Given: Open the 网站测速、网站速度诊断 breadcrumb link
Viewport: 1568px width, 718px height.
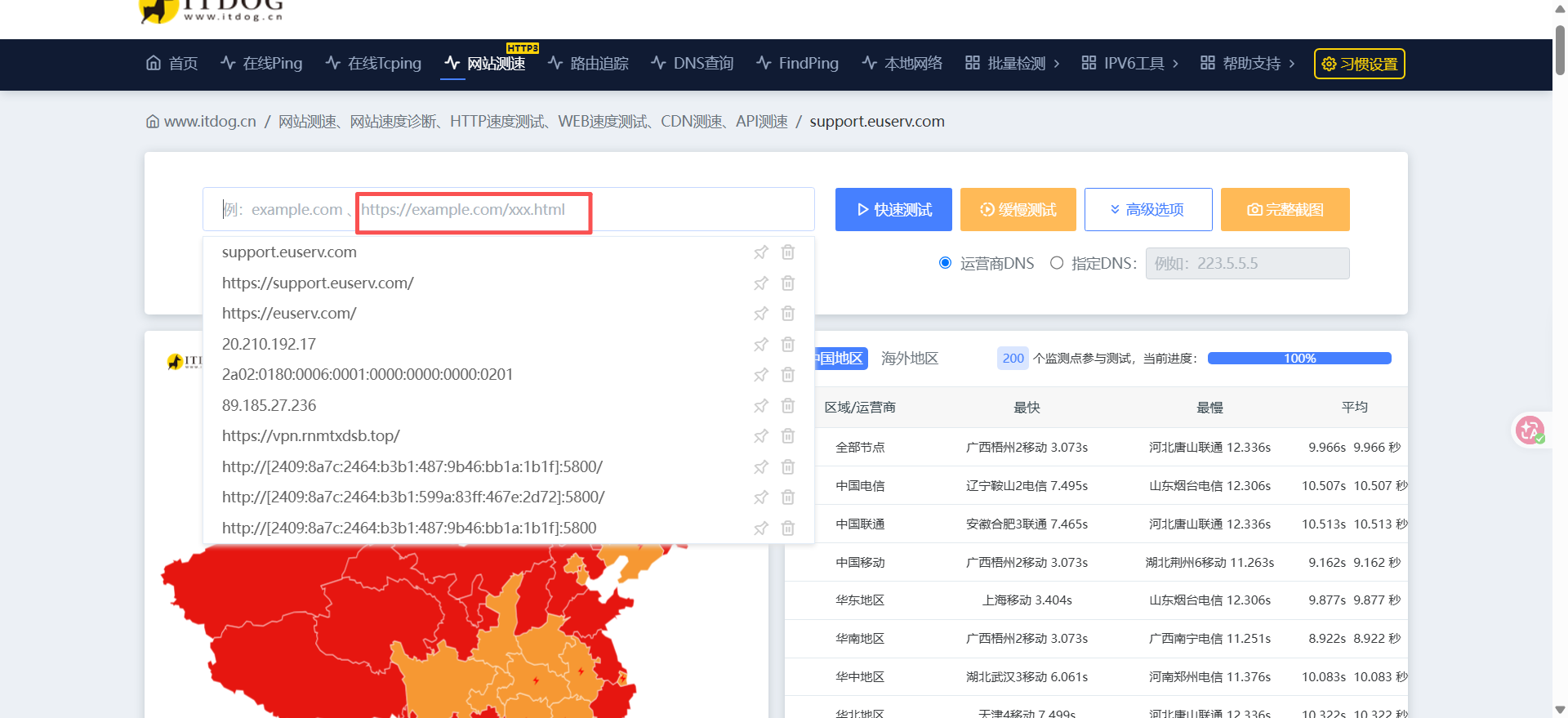Looking at the screenshot, I should pyautogui.click(x=533, y=122).
